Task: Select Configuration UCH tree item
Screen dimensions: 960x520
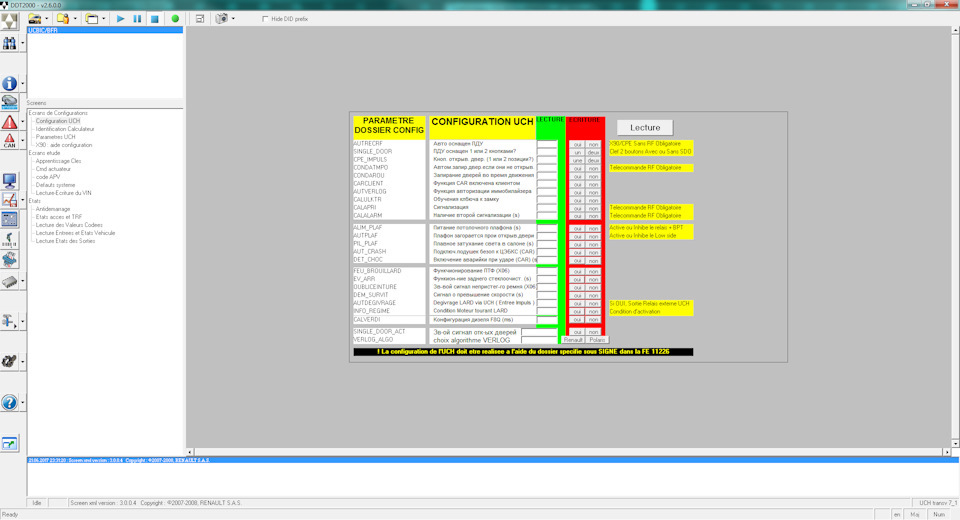Action: (58, 121)
